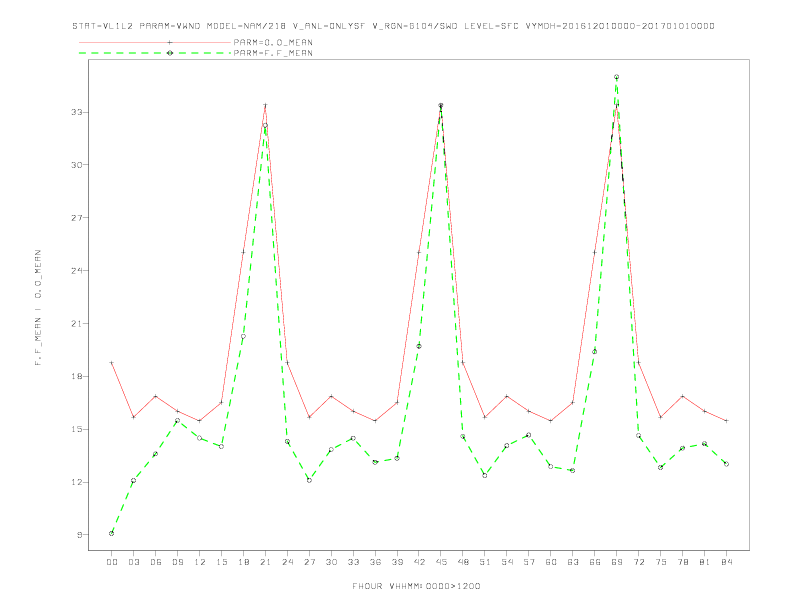Click the green dashed legend line sample
Viewport: 792px width, 612px height.
155,53
